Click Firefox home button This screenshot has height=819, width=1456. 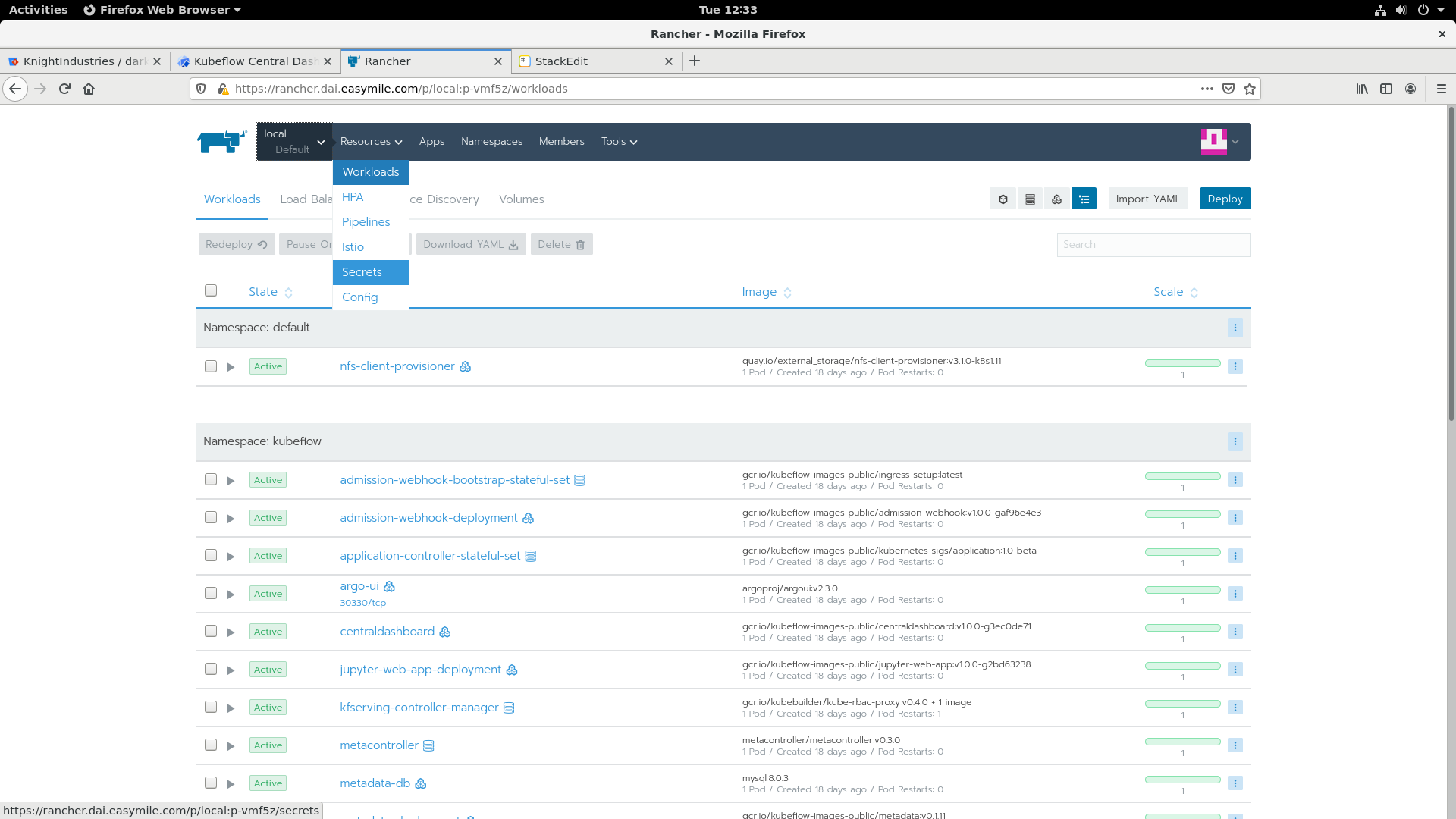coord(89,89)
